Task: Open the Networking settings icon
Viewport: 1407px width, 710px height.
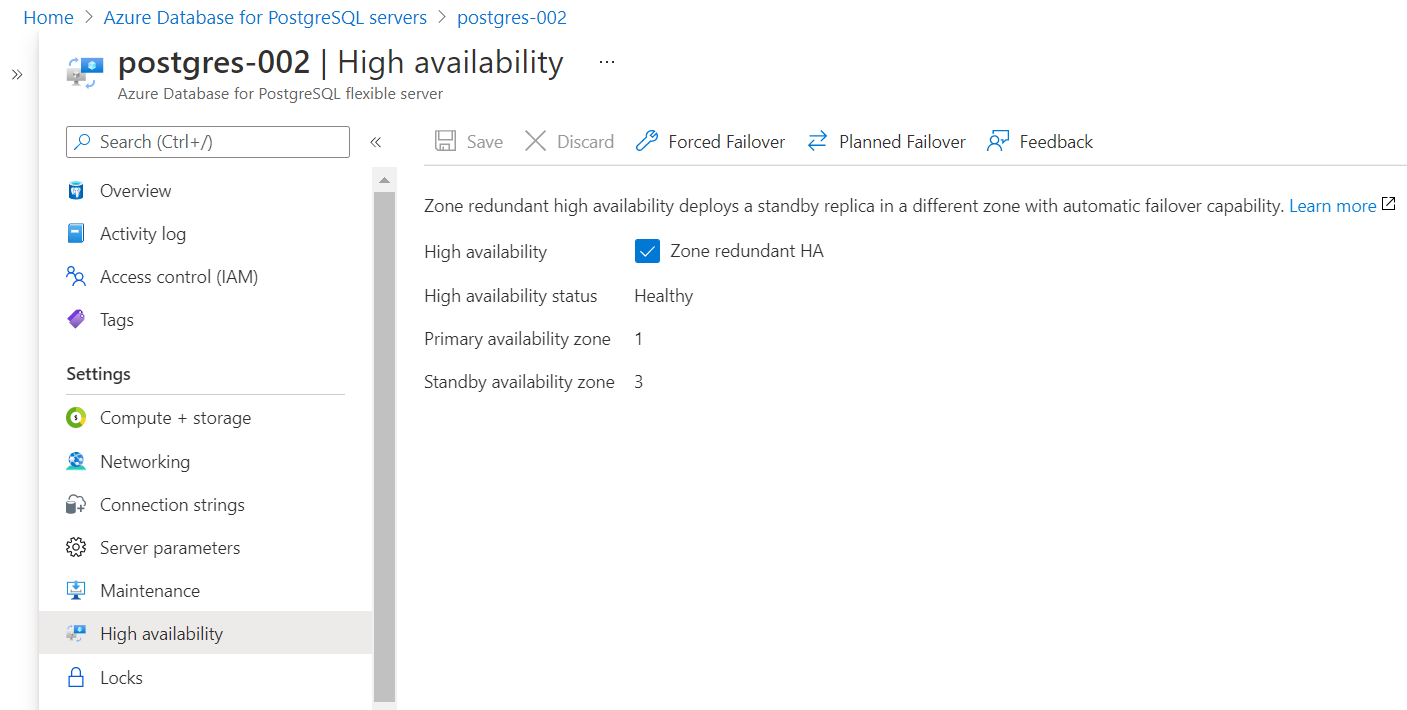Action: [x=75, y=461]
